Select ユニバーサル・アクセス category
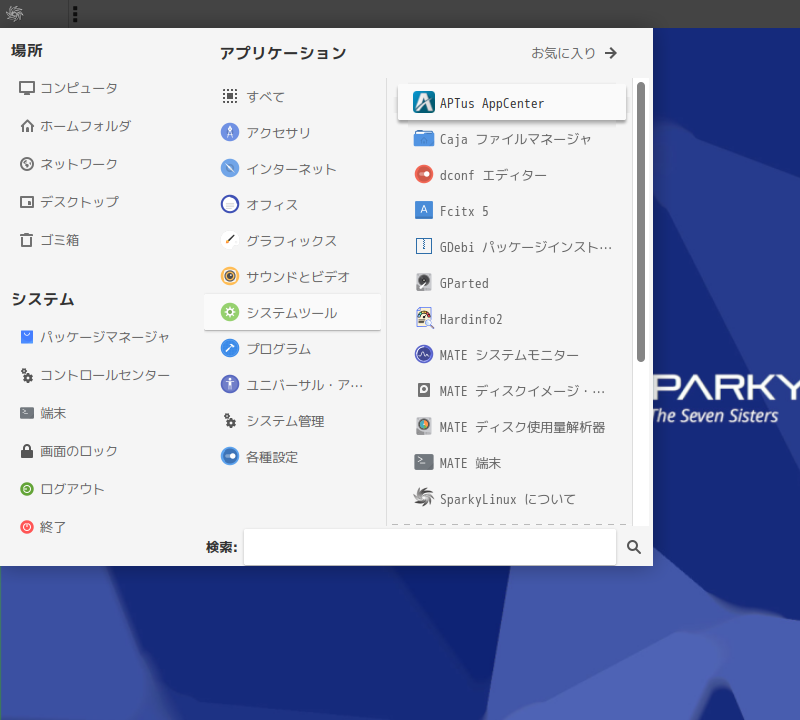 (x=292, y=384)
